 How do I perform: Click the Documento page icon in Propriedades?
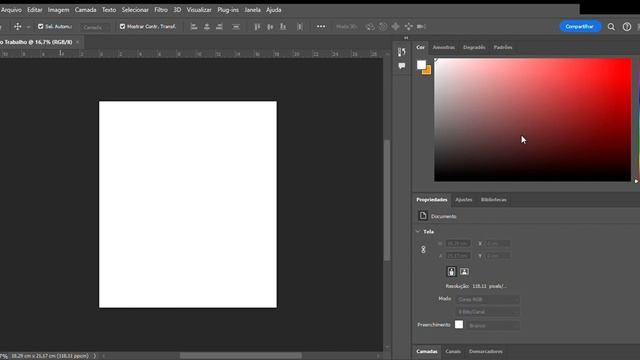(423, 216)
